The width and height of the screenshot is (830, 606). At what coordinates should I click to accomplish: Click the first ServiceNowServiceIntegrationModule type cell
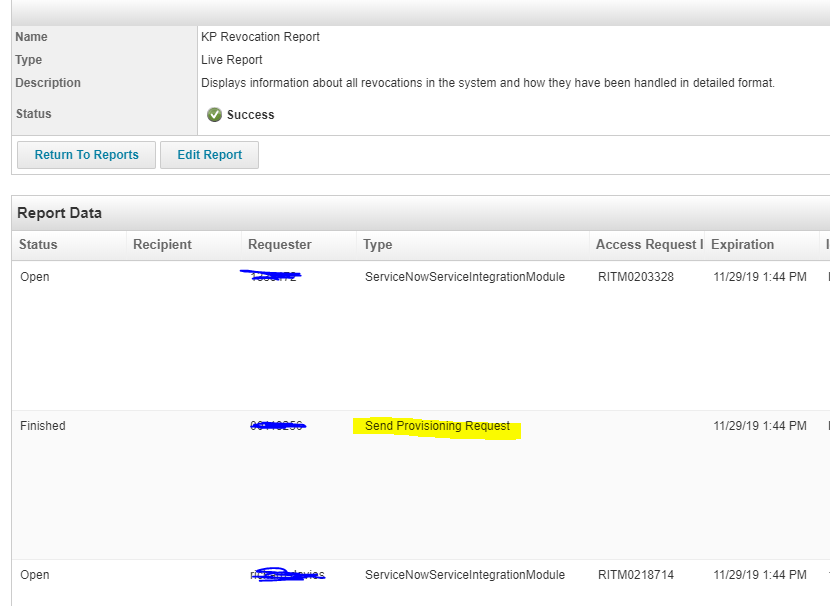click(x=465, y=277)
